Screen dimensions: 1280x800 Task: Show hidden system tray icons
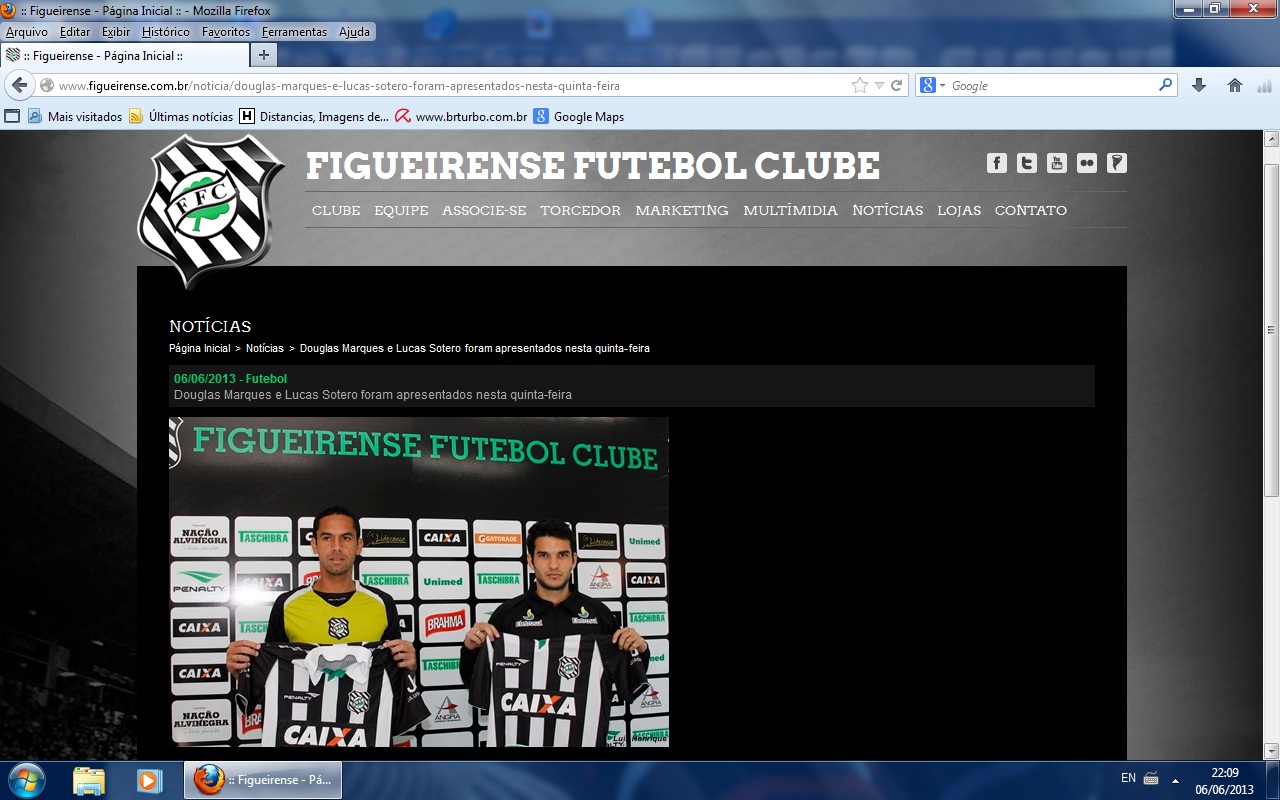point(1175,779)
